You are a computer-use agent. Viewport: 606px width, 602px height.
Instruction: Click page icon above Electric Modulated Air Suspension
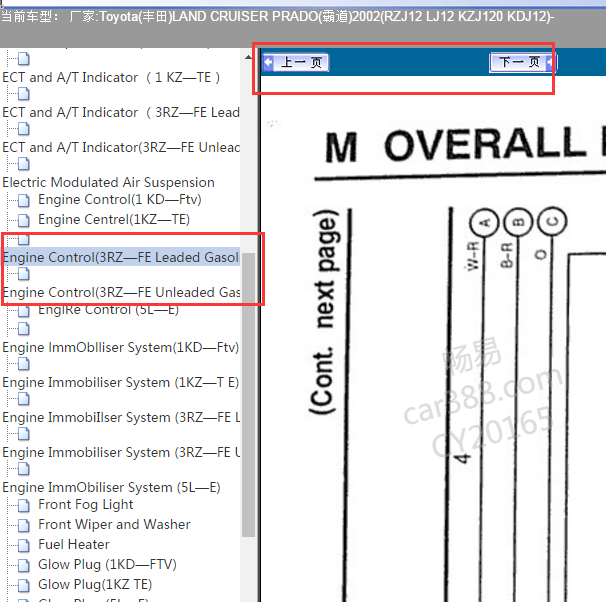(24, 164)
